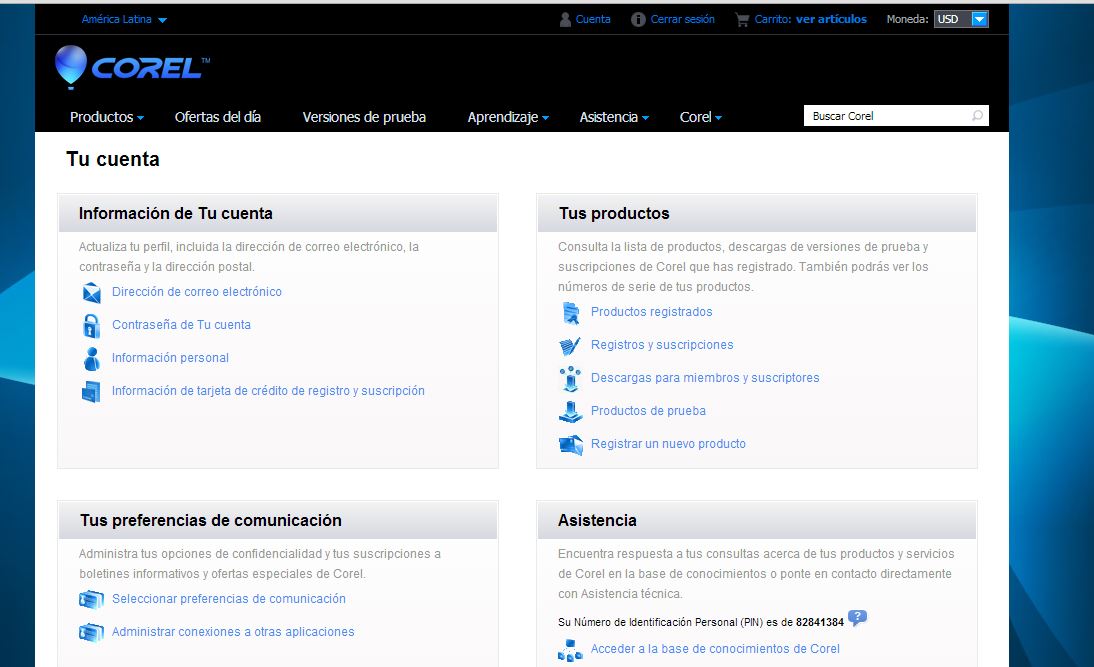The height and width of the screenshot is (667, 1094).
Task: Open Descargas para miembros y suscriptores
Action: point(705,378)
